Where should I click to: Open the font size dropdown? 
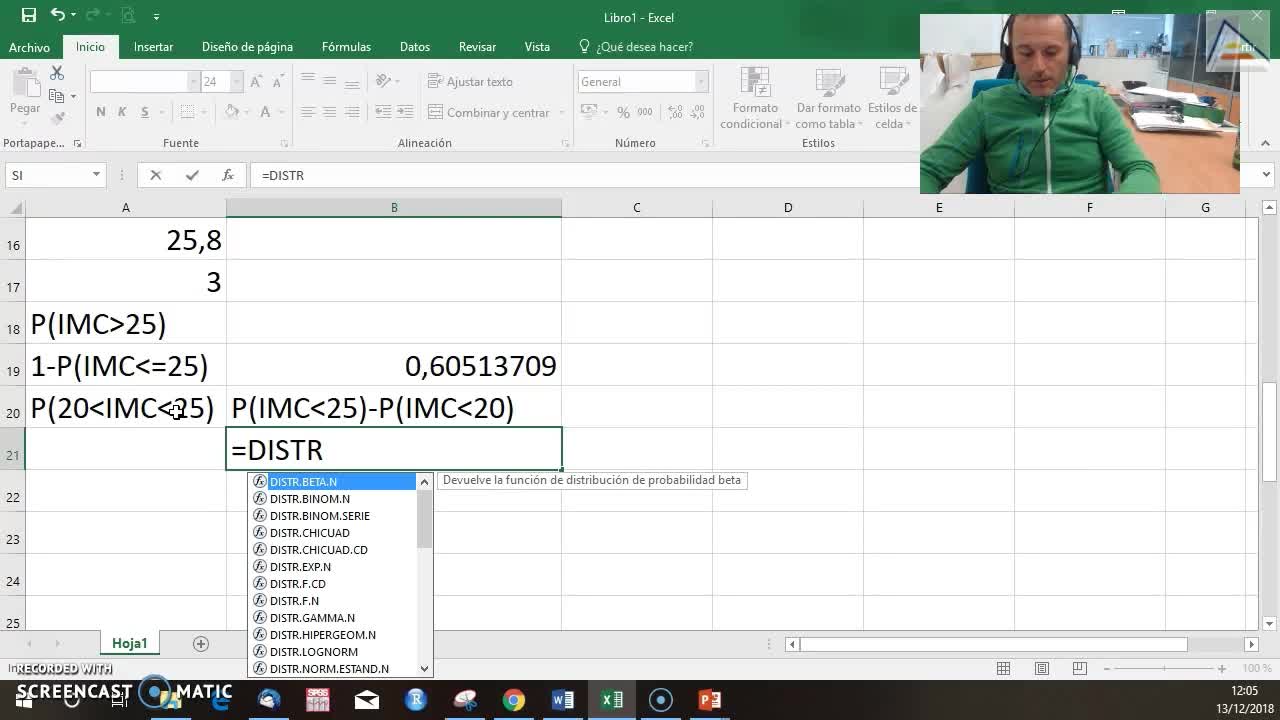[x=237, y=82]
